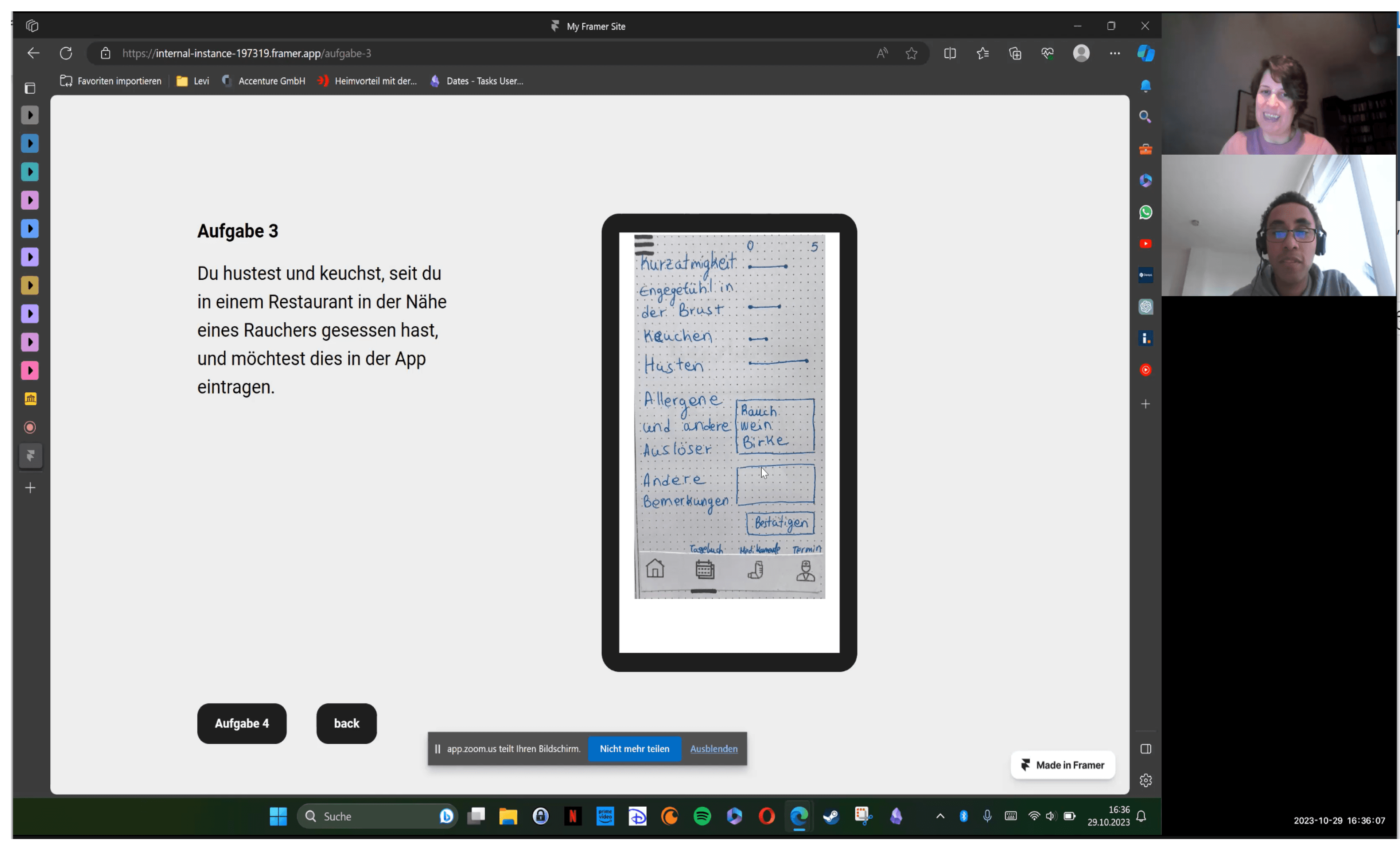Viewport: 1400px width, 846px height.
Task: Open the browser Settings and more menu
Action: (1115, 53)
